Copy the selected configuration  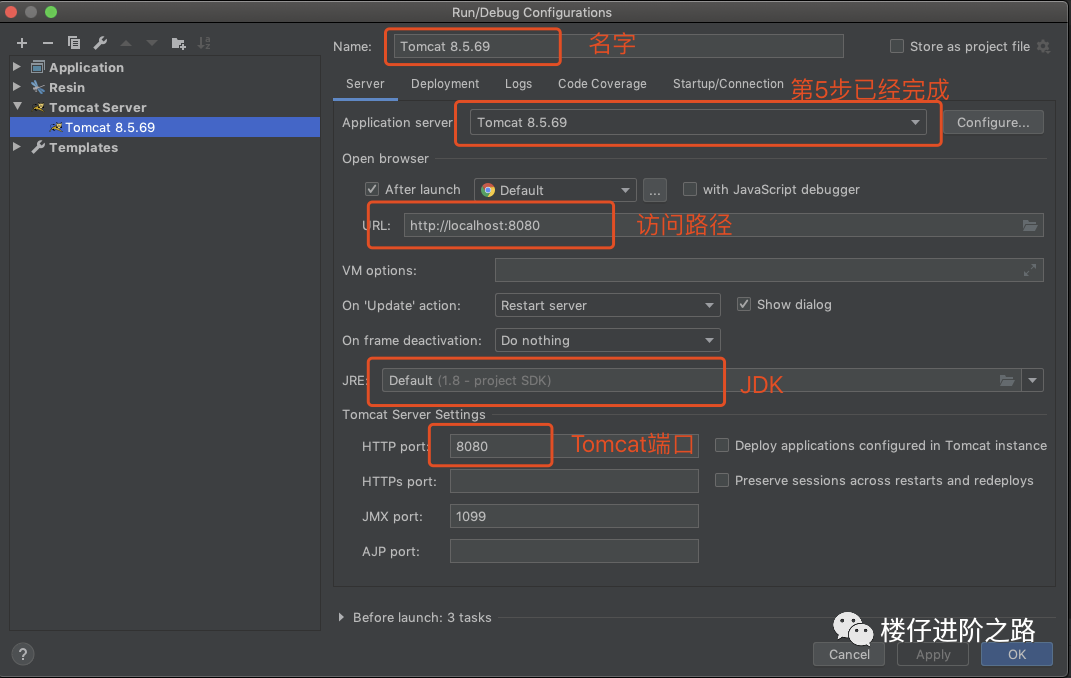tap(74, 43)
